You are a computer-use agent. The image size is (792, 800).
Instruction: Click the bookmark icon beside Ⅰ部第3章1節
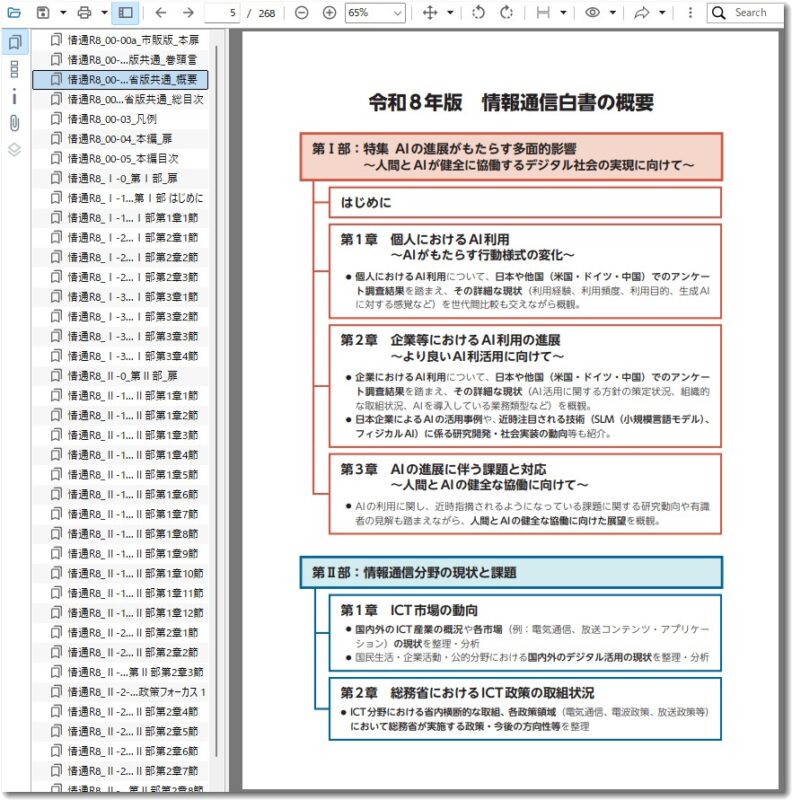click(56, 296)
